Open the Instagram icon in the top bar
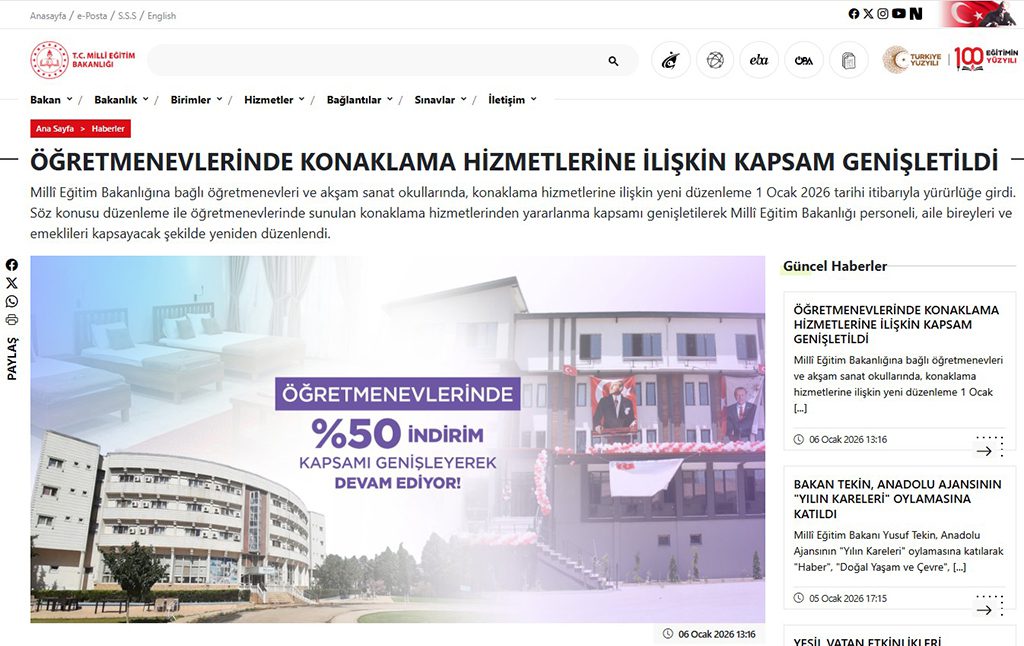Screen dimensions: 1024x646 [883, 14]
